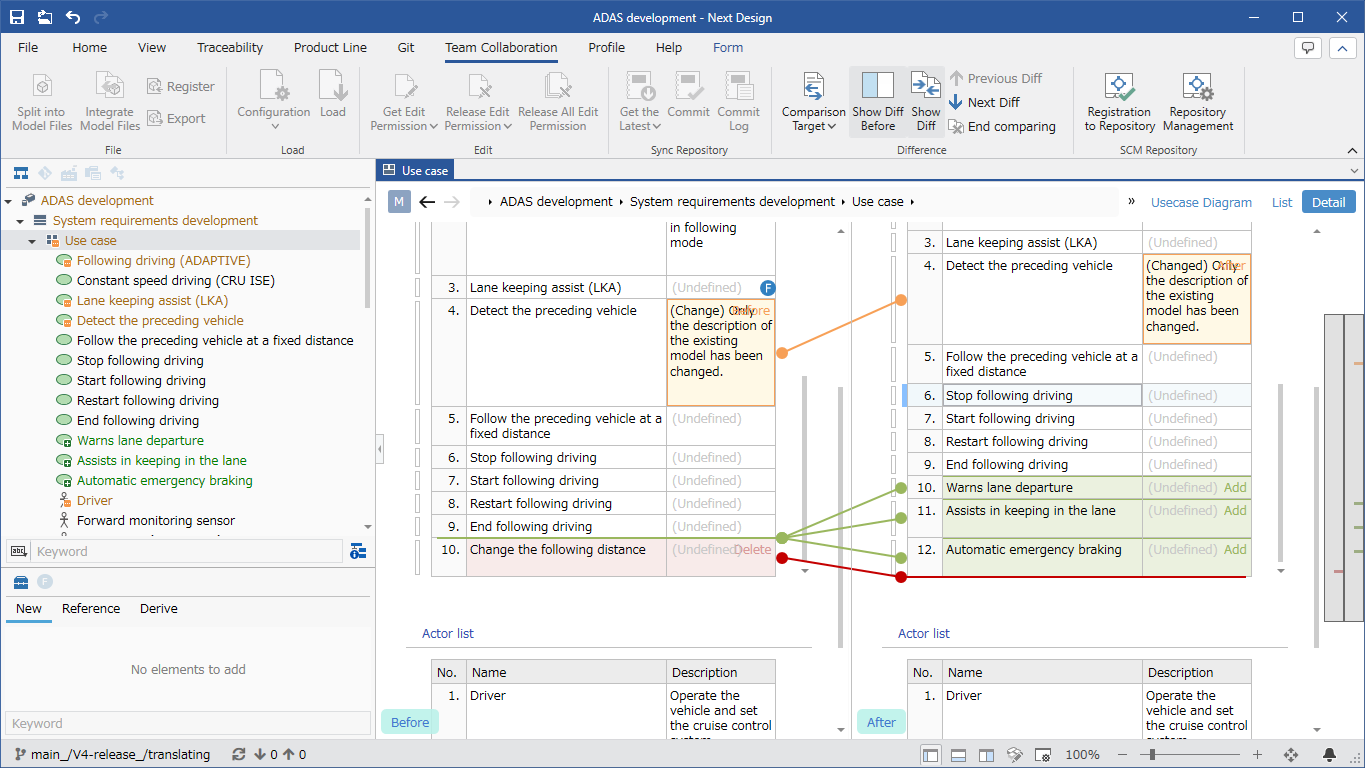The height and width of the screenshot is (768, 1365).
Task: Click the Export ribbon command
Action: click(x=176, y=118)
